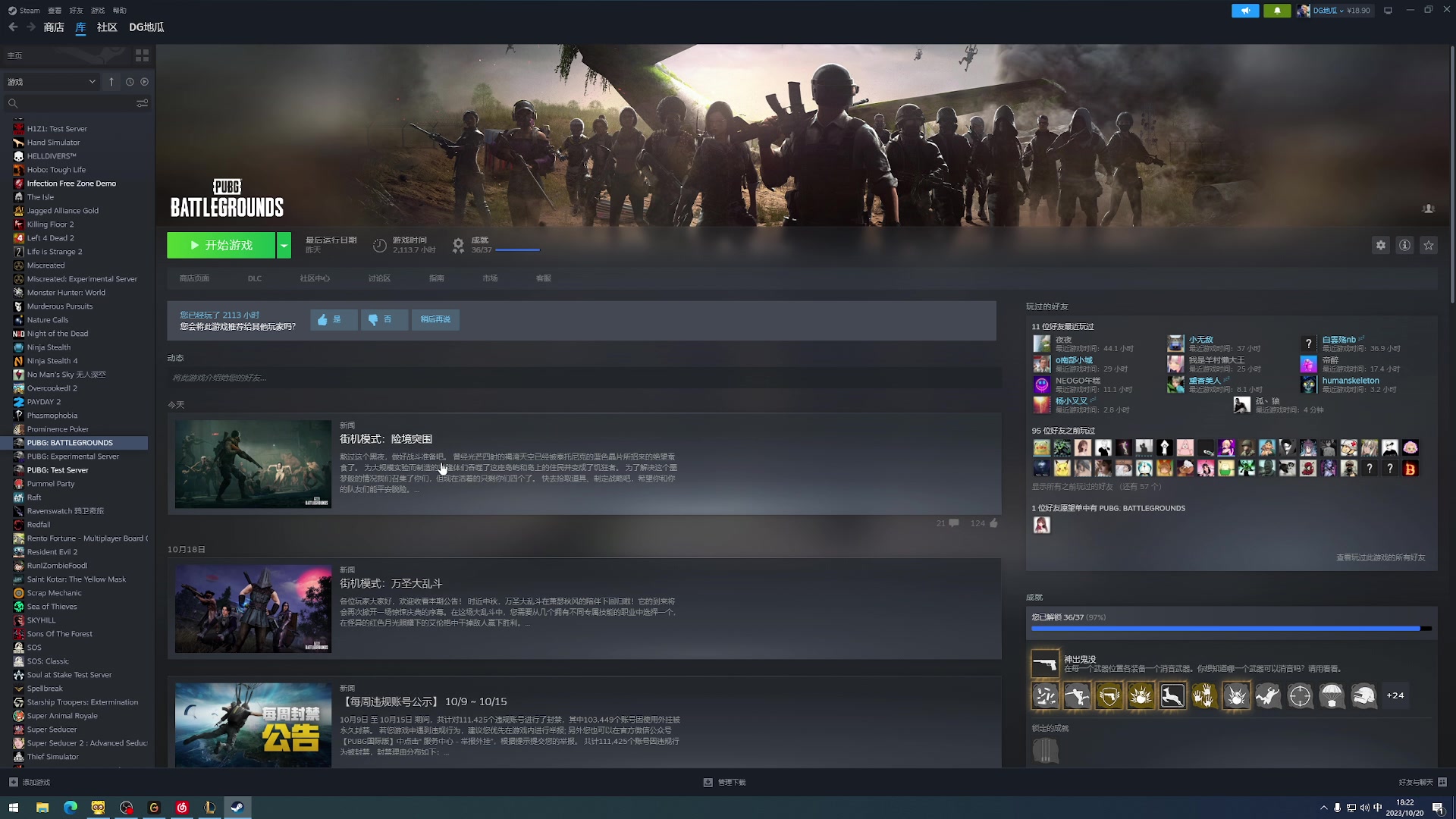The width and height of the screenshot is (1456, 819).
Task: Start the game with 开始游戏
Action: 221,245
